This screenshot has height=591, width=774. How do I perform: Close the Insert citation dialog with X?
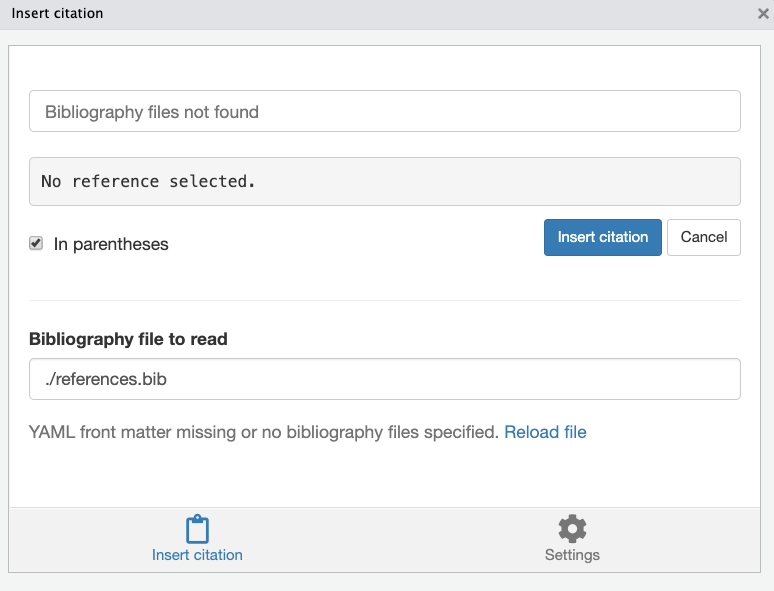point(764,14)
